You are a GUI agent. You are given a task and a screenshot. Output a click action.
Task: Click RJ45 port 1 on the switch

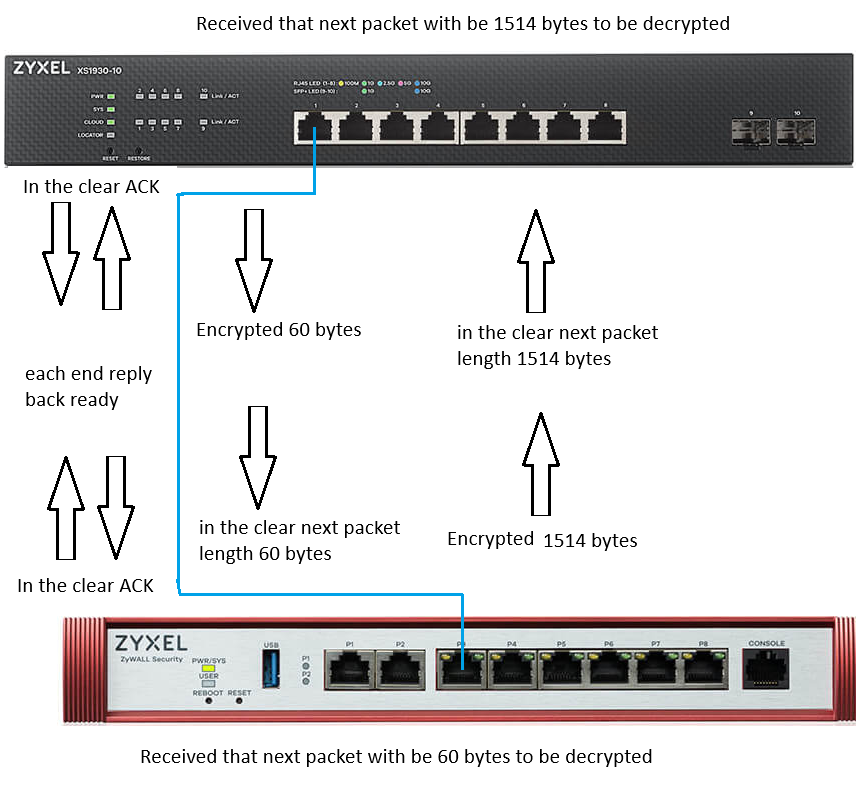coord(315,128)
